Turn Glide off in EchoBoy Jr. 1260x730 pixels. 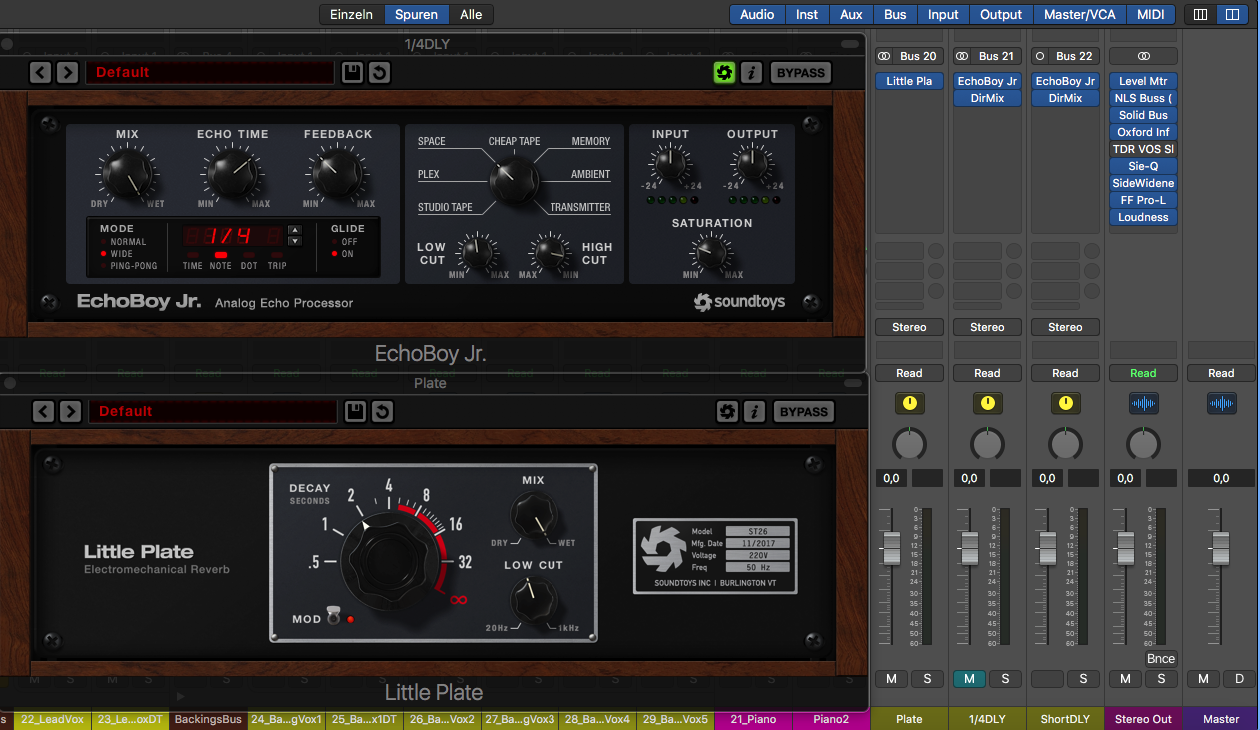pyautogui.click(x=343, y=242)
